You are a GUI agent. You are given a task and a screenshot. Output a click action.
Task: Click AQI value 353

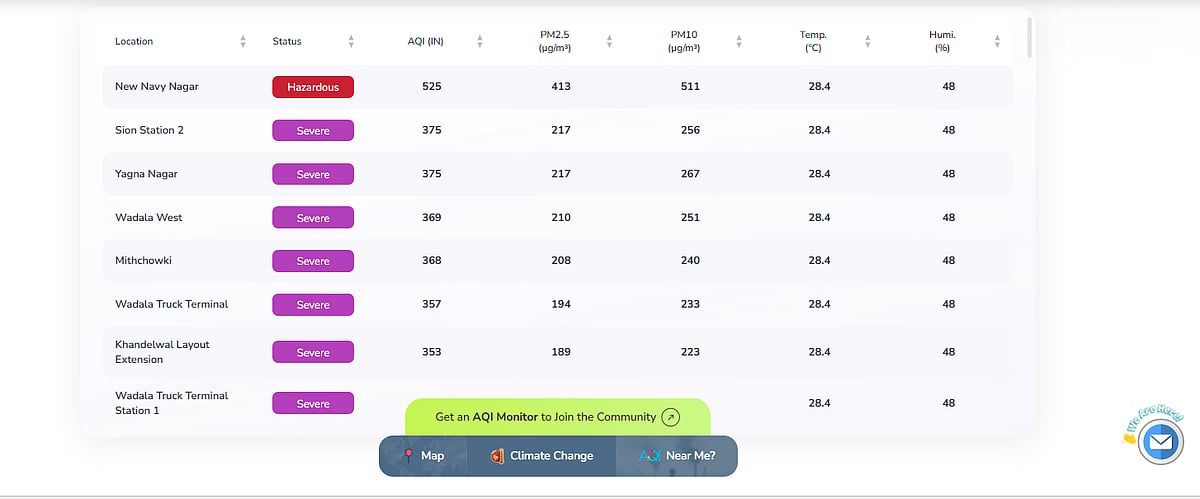(x=432, y=352)
